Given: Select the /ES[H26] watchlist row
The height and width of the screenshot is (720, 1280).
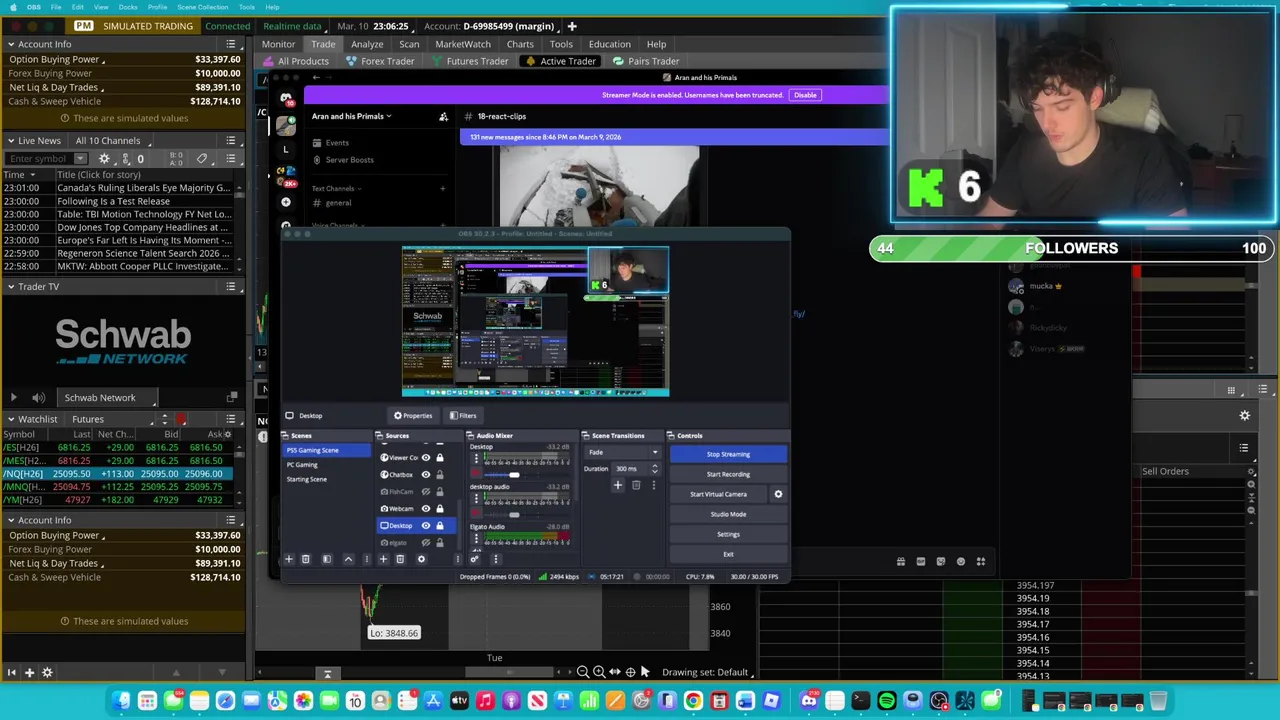Looking at the screenshot, I should click(118, 447).
